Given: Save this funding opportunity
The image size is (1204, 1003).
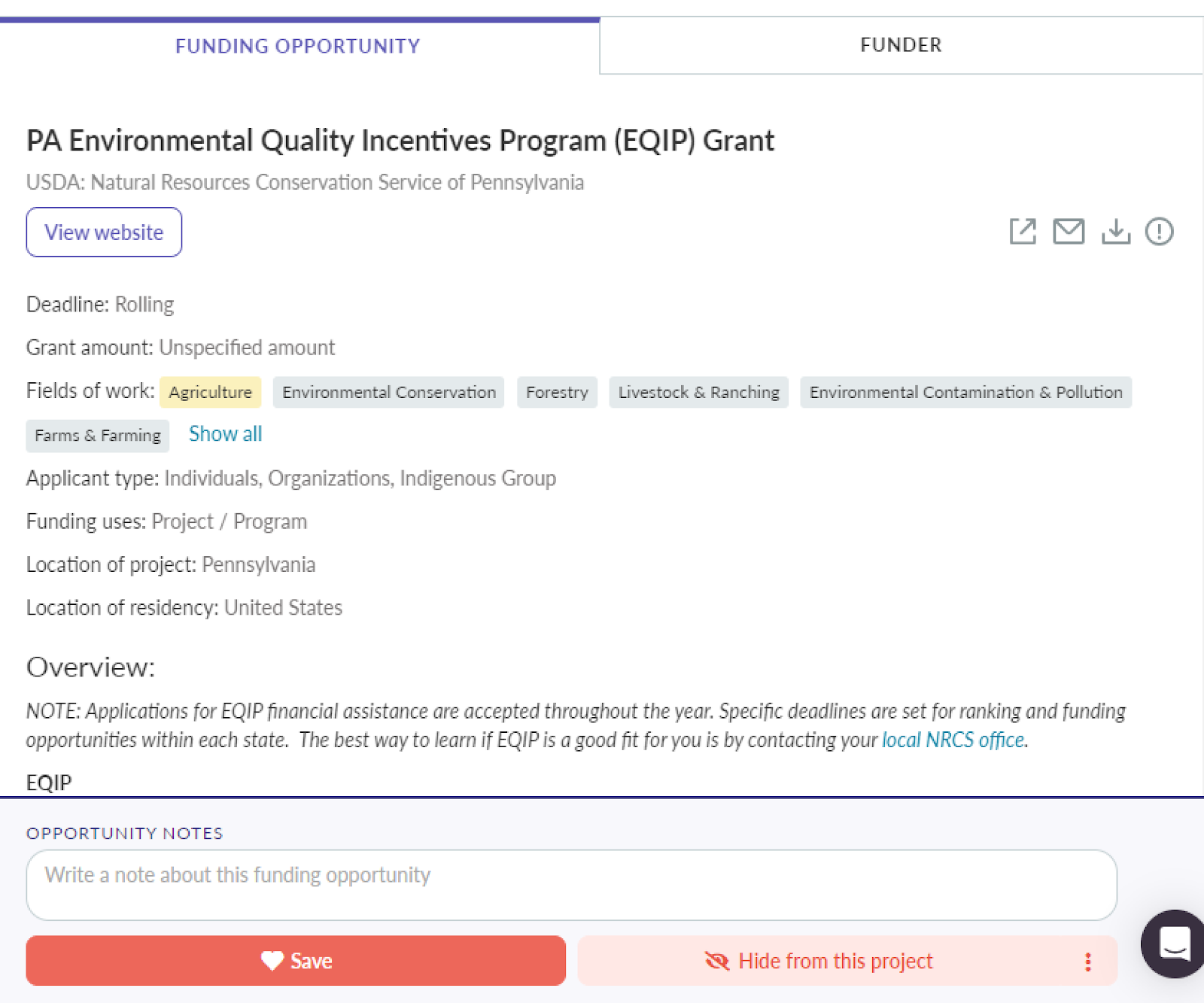Looking at the screenshot, I should click(296, 961).
